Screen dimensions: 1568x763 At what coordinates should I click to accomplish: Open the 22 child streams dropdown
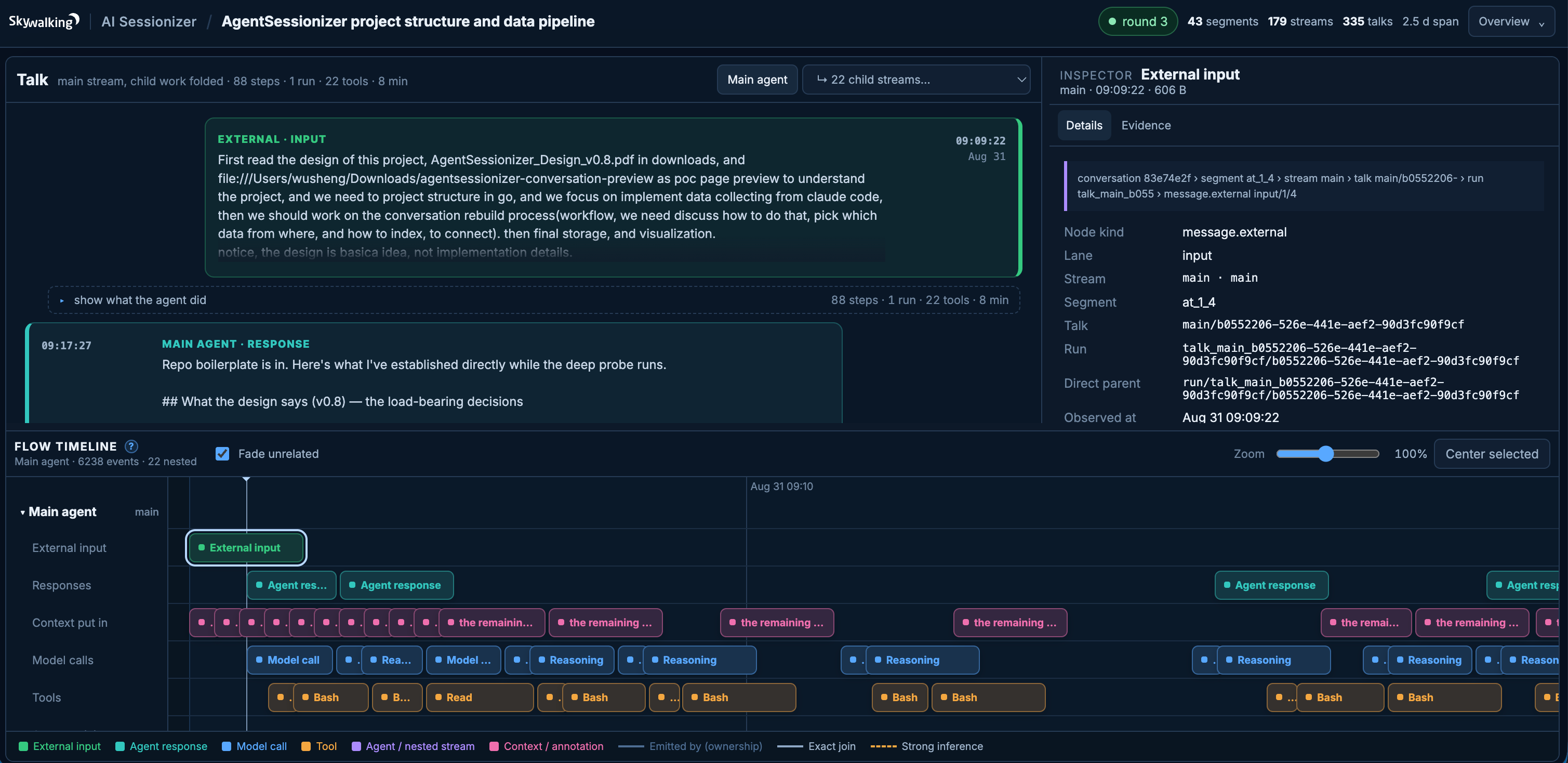tap(915, 80)
